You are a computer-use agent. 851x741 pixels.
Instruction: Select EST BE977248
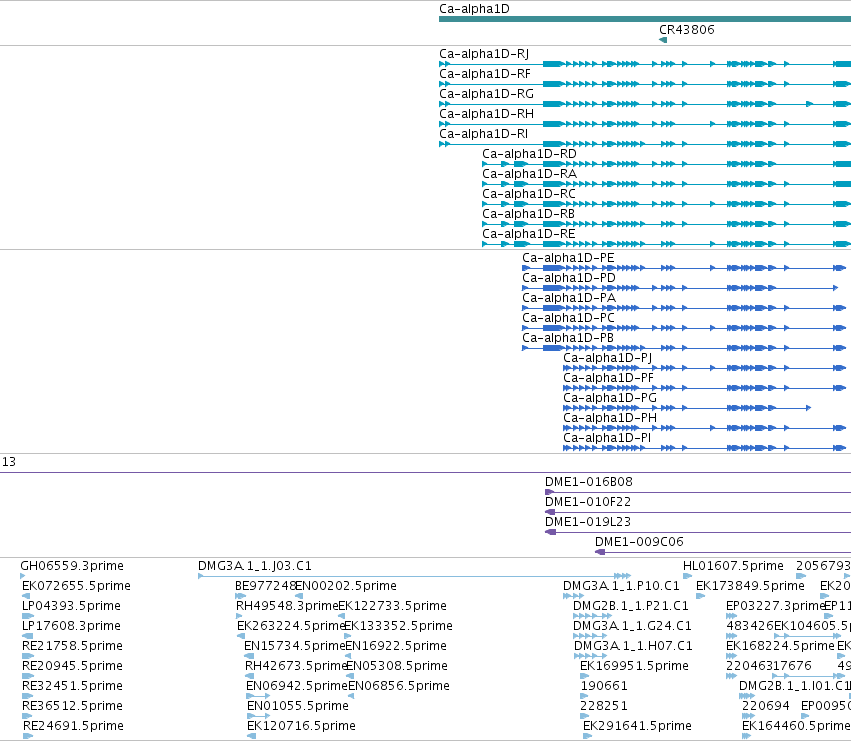point(265,586)
